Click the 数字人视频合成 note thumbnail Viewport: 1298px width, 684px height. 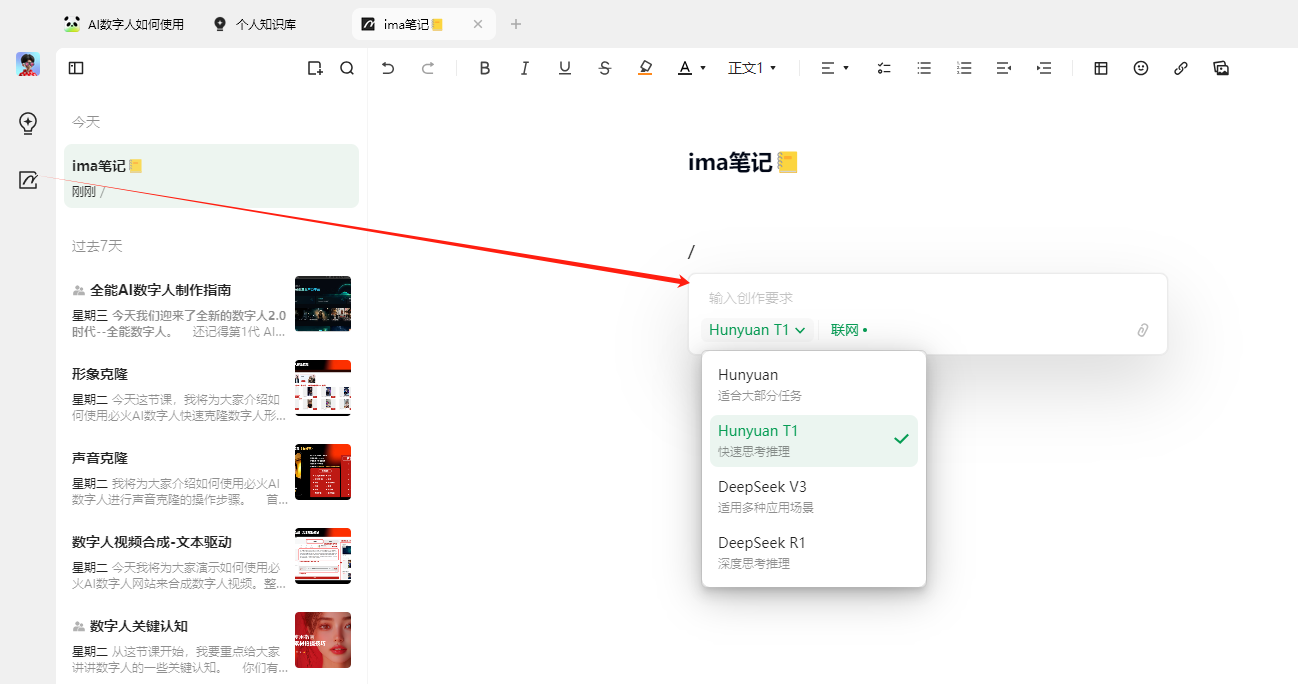coord(323,556)
